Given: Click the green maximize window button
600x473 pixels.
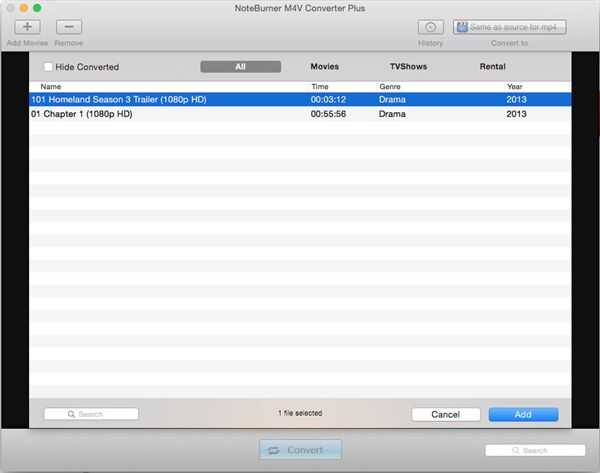Looking at the screenshot, I should 37,8.
